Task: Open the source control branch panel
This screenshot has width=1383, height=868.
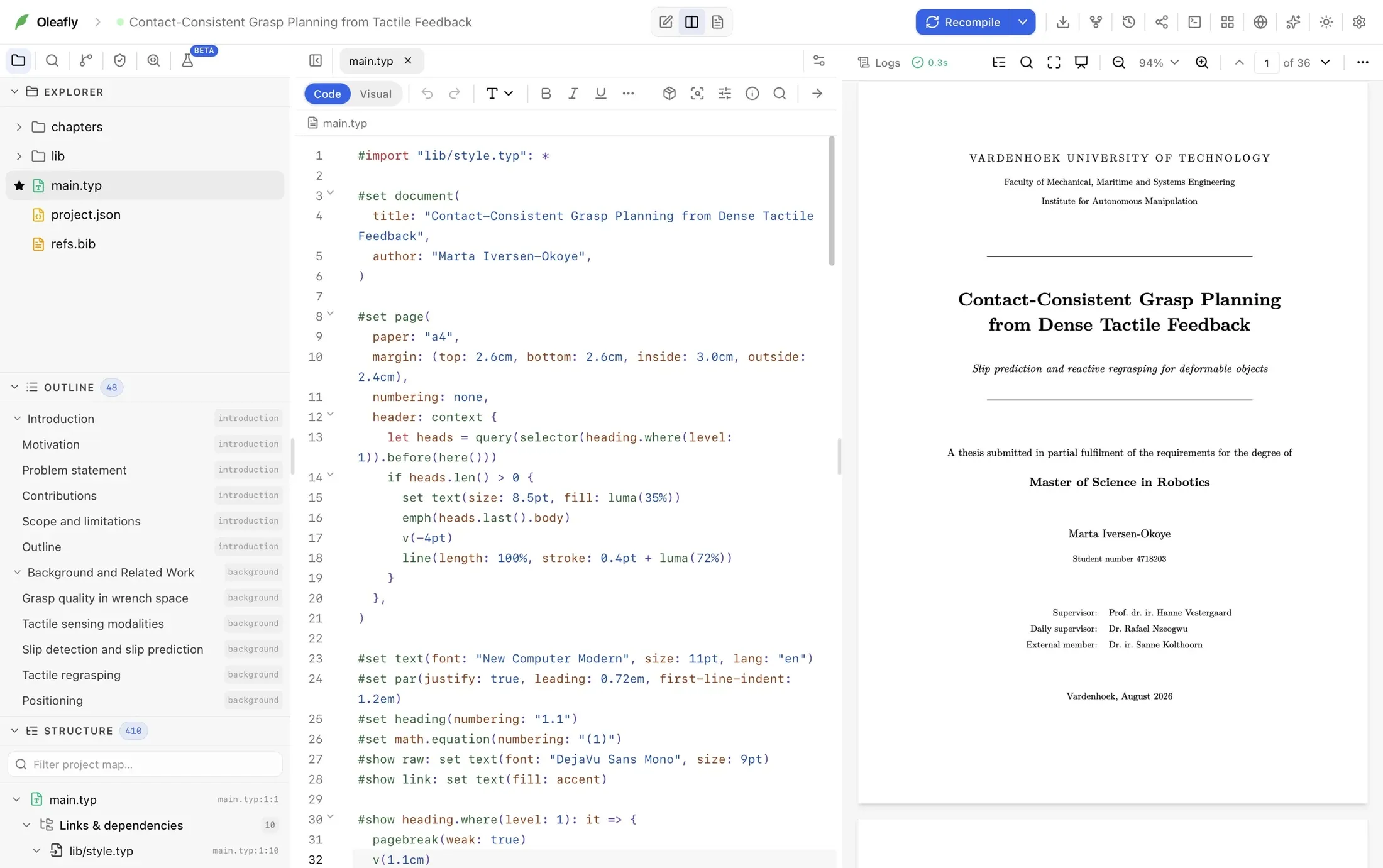Action: tap(86, 60)
